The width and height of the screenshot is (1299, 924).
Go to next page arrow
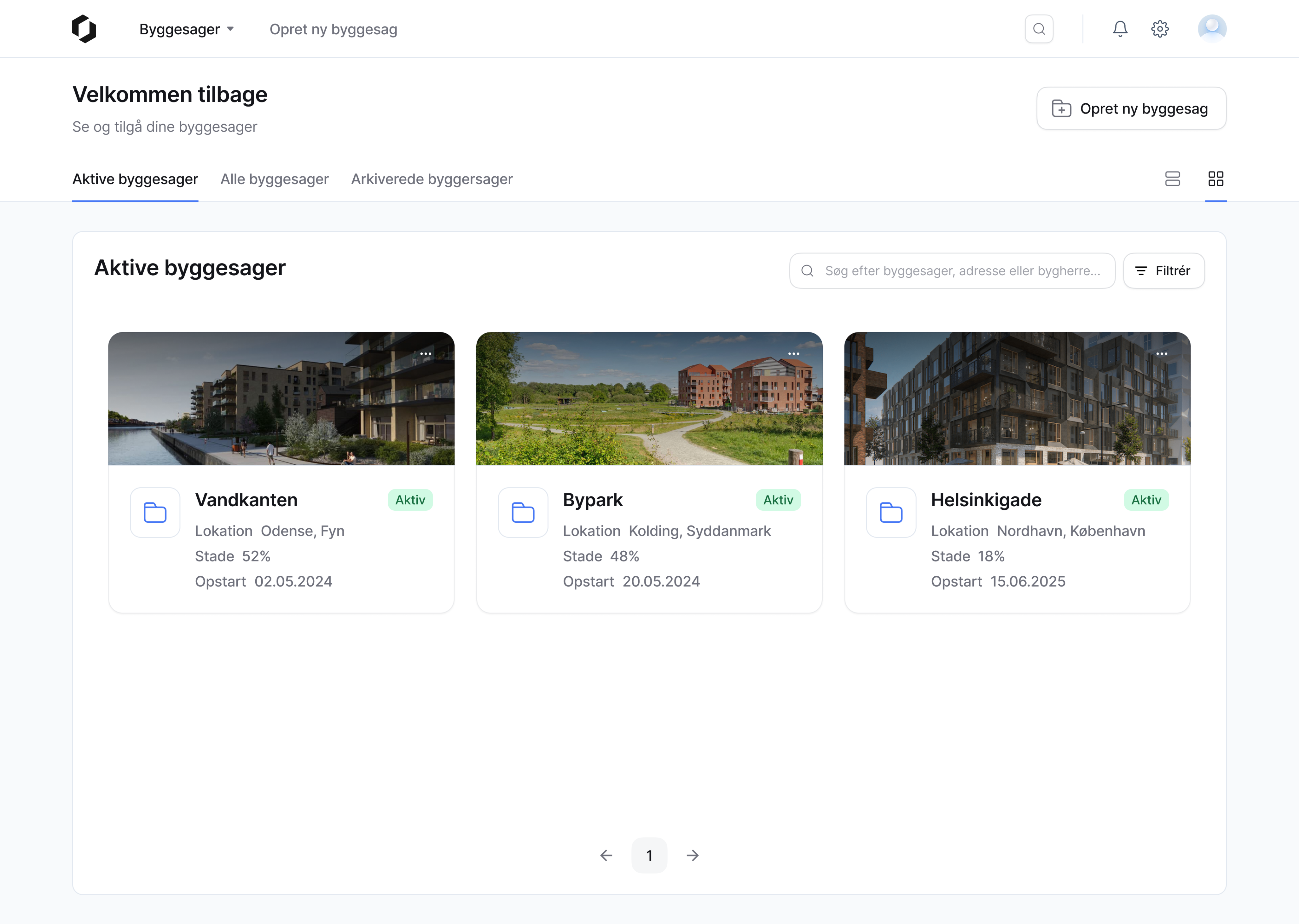[692, 855]
